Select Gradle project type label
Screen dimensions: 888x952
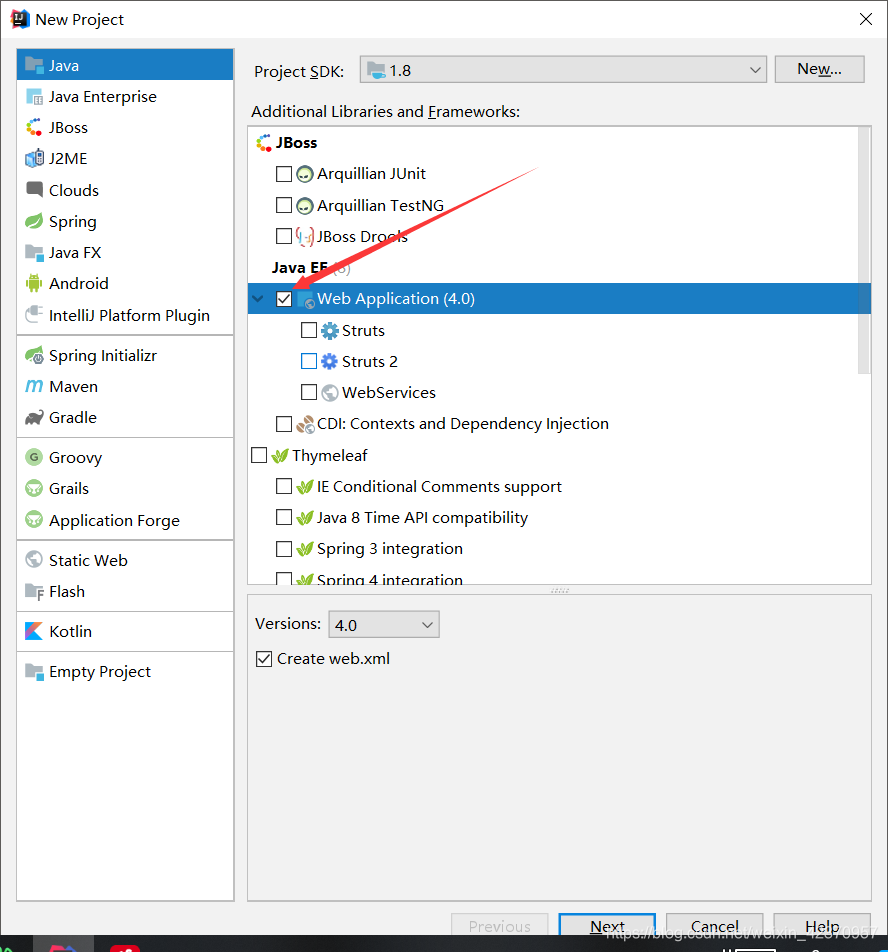(73, 418)
